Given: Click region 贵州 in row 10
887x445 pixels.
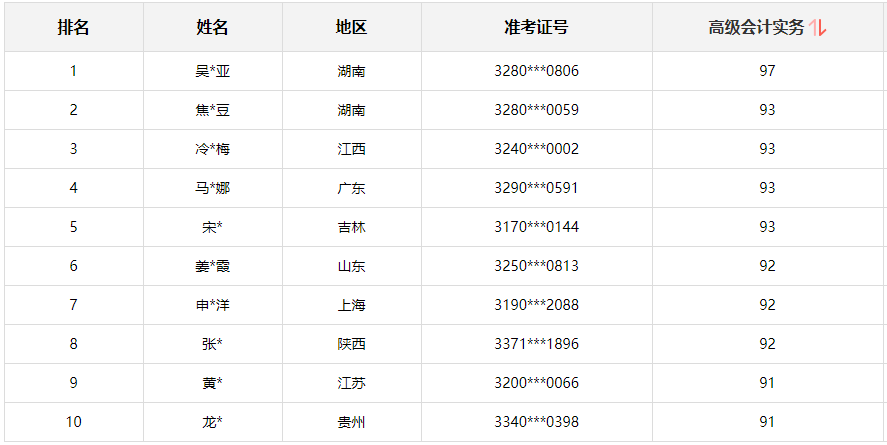Looking at the screenshot, I should [351, 422].
